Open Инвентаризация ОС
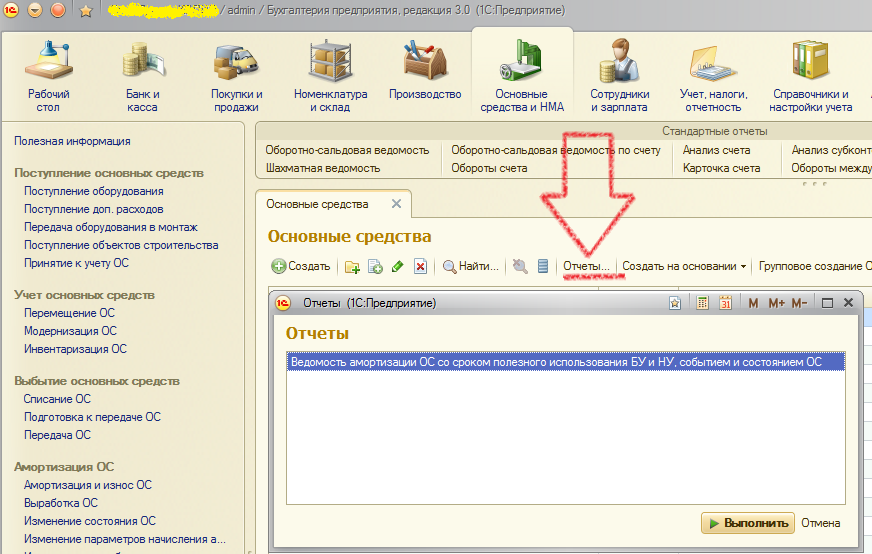The image size is (872, 554). (75, 349)
